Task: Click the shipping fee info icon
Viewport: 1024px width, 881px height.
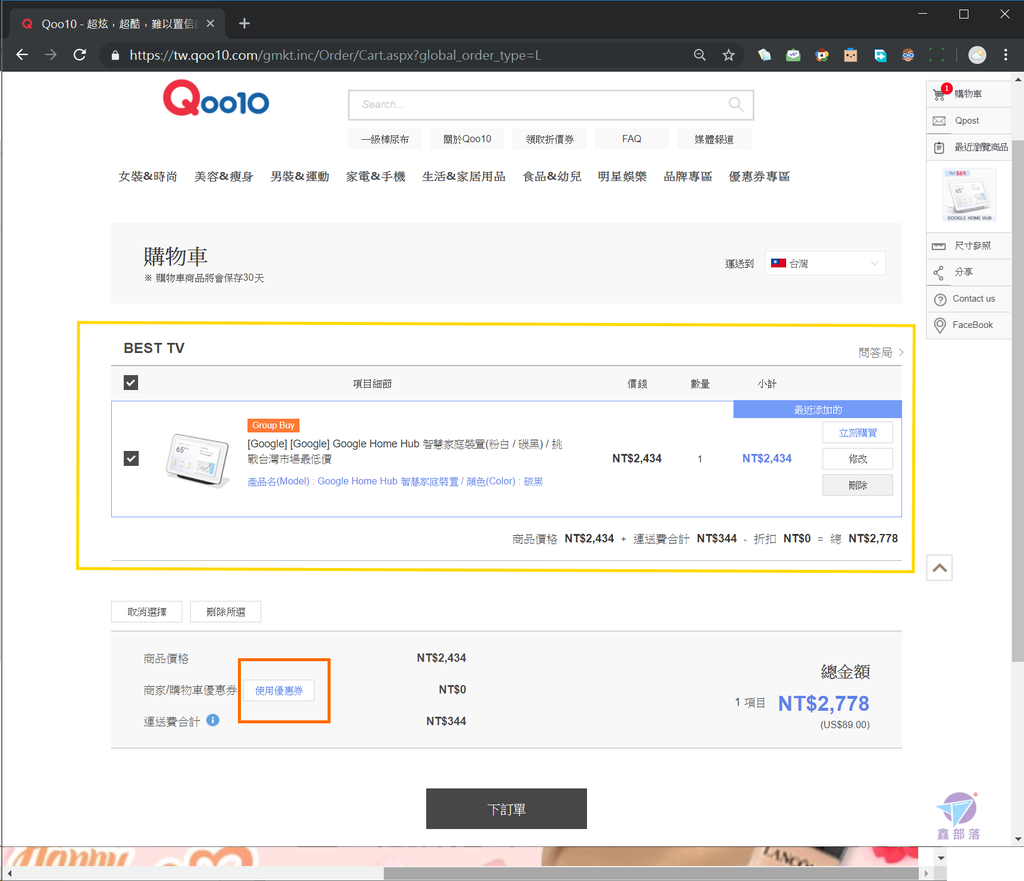Action: click(213, 720)
